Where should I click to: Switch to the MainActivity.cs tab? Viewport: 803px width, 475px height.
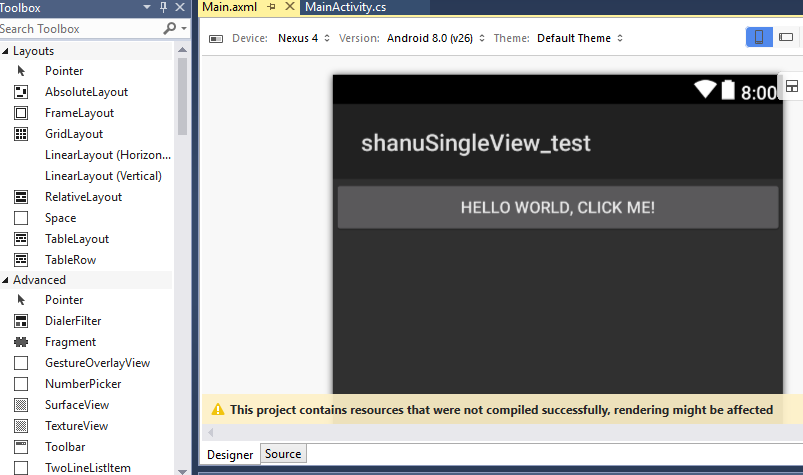pyautogui.click(x=346, y=7)
